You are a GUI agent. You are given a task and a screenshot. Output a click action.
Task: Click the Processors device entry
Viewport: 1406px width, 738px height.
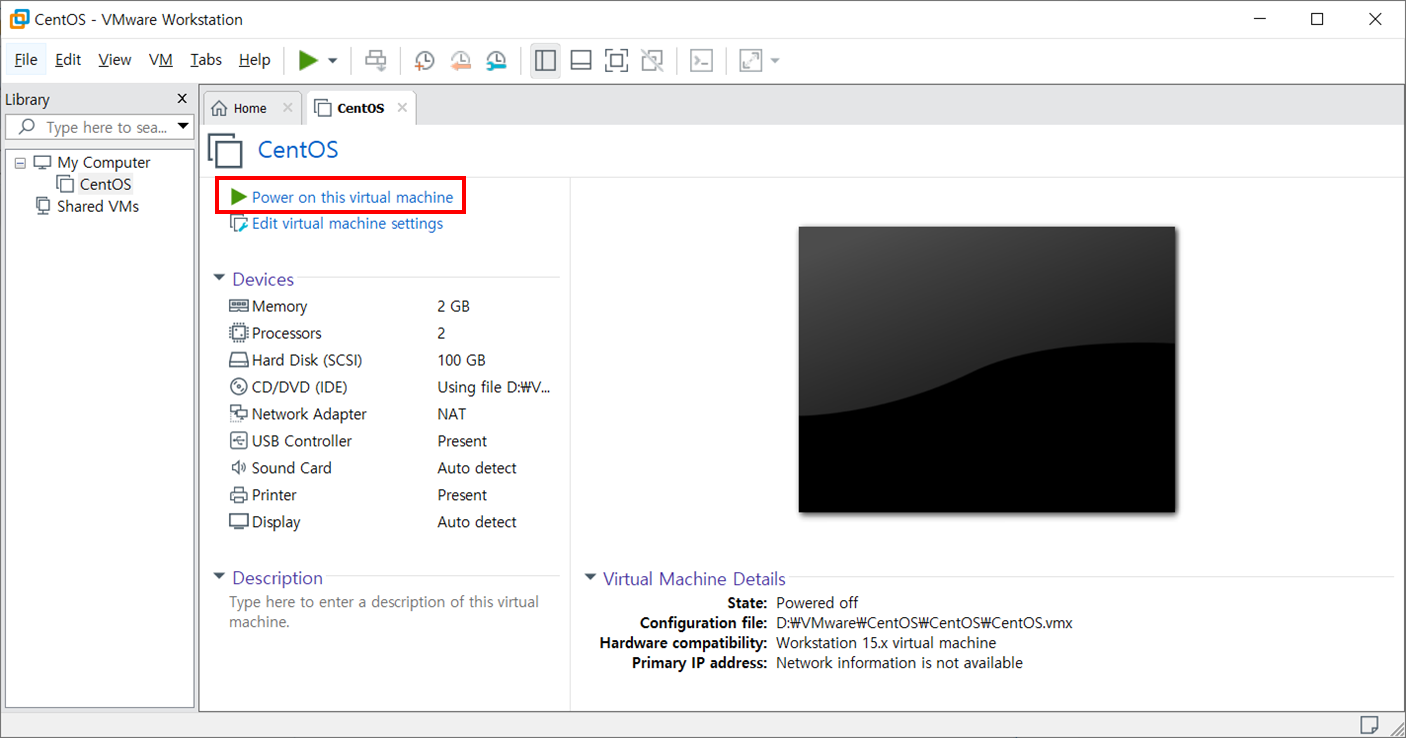286,333
